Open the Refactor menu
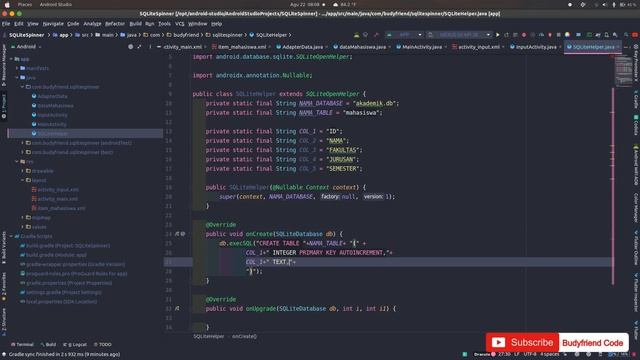 coord(115,24)
